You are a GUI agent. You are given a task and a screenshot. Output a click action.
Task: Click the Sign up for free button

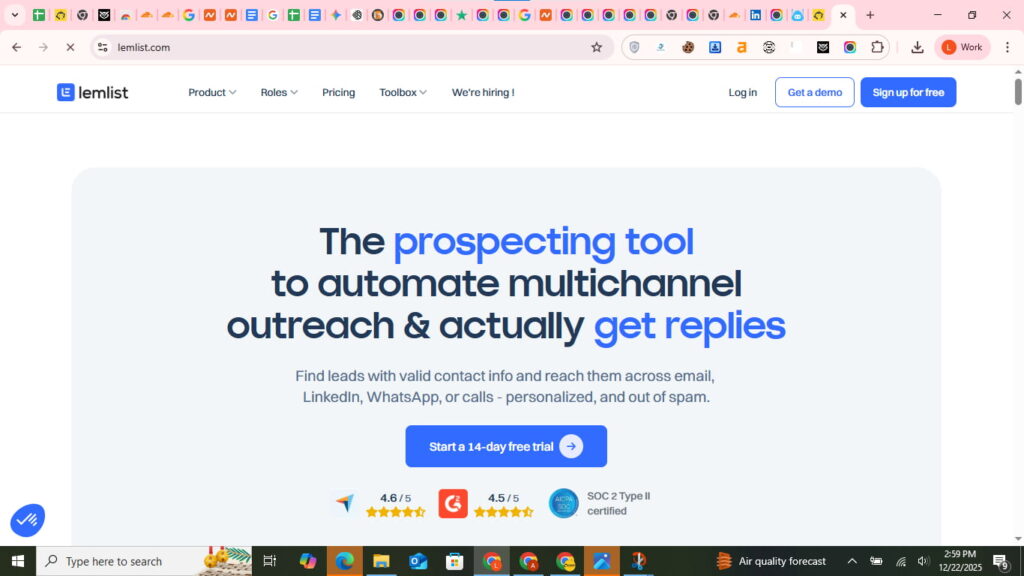click(x=908, y=92)
